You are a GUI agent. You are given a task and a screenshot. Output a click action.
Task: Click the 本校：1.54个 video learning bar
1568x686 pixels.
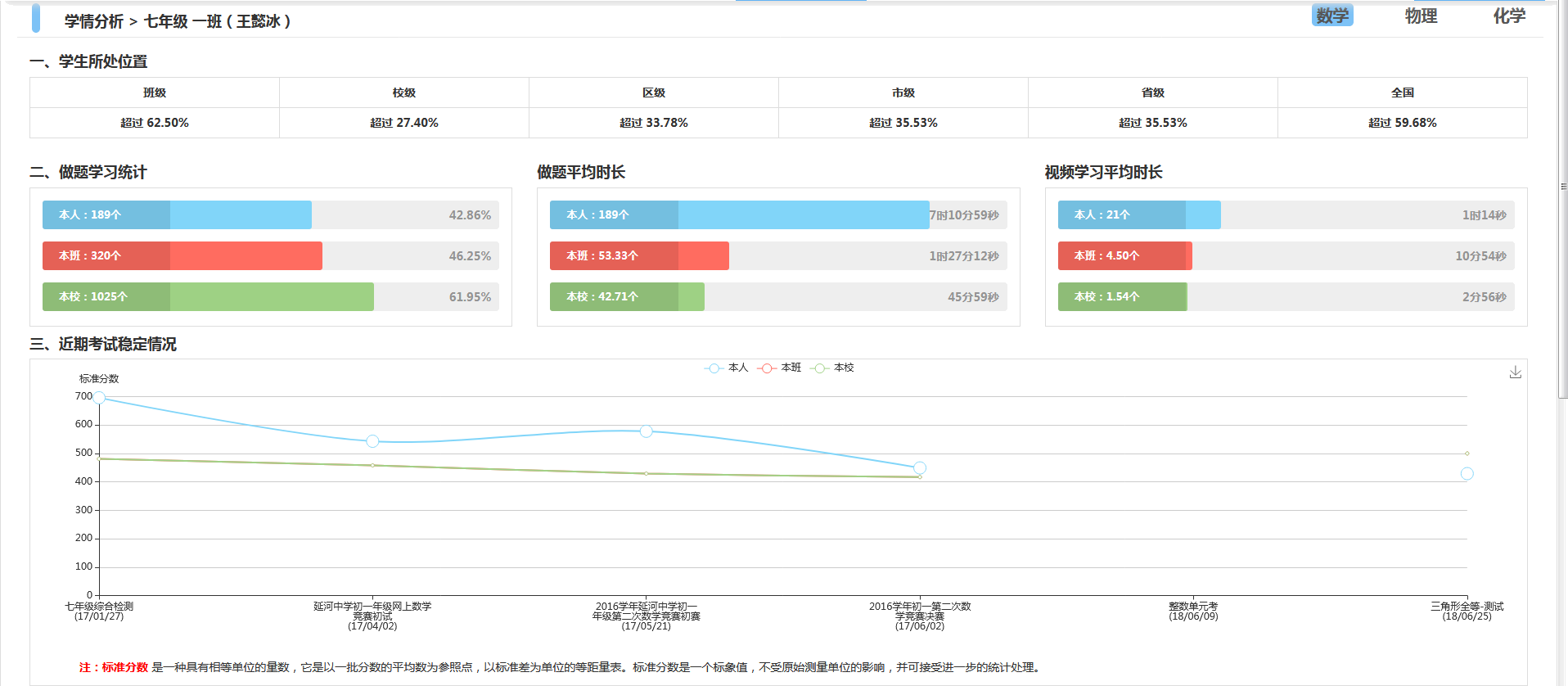[1123, 296]
